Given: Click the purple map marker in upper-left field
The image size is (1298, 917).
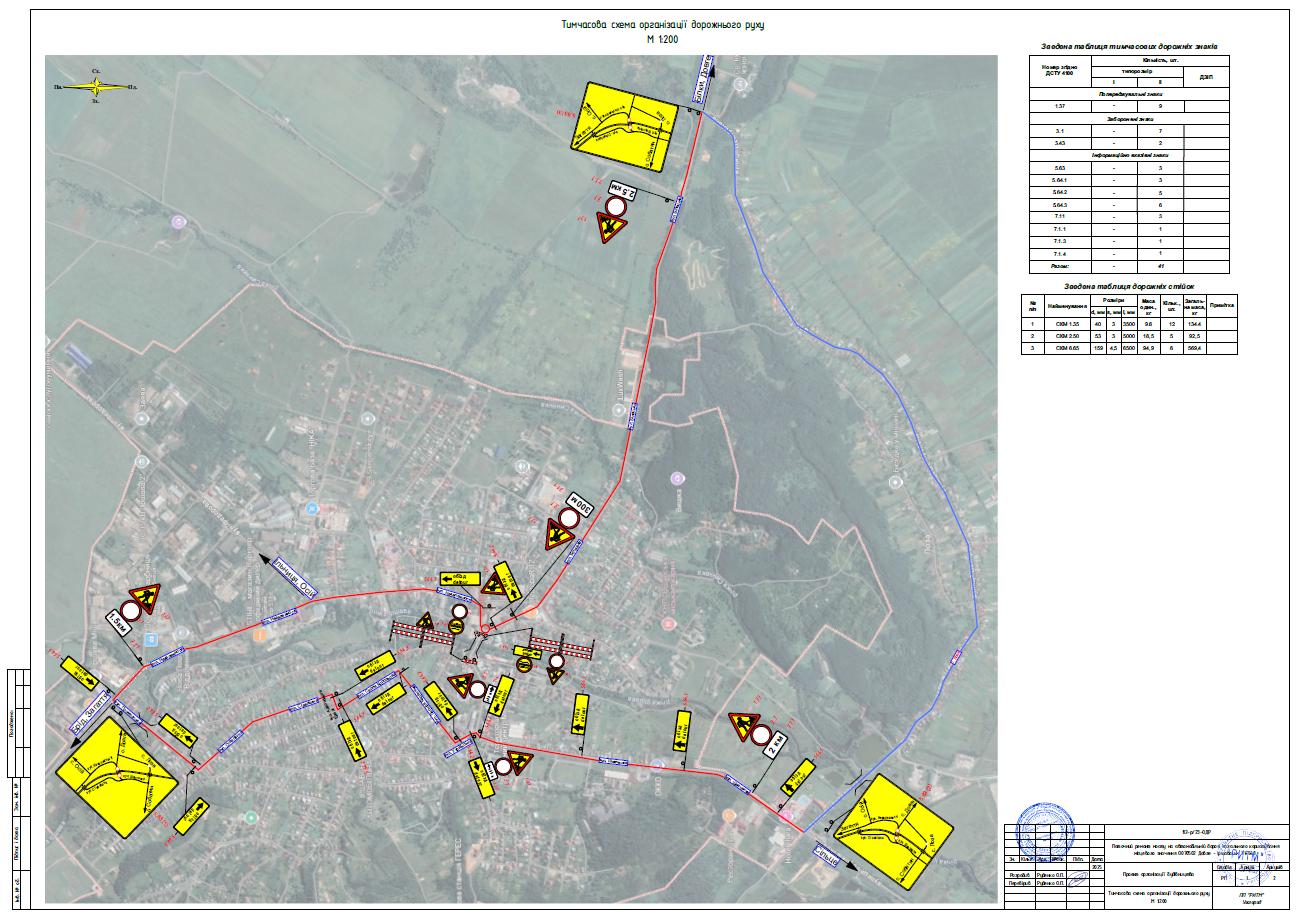Looking at the screenshot, I should tap(178, 221).
